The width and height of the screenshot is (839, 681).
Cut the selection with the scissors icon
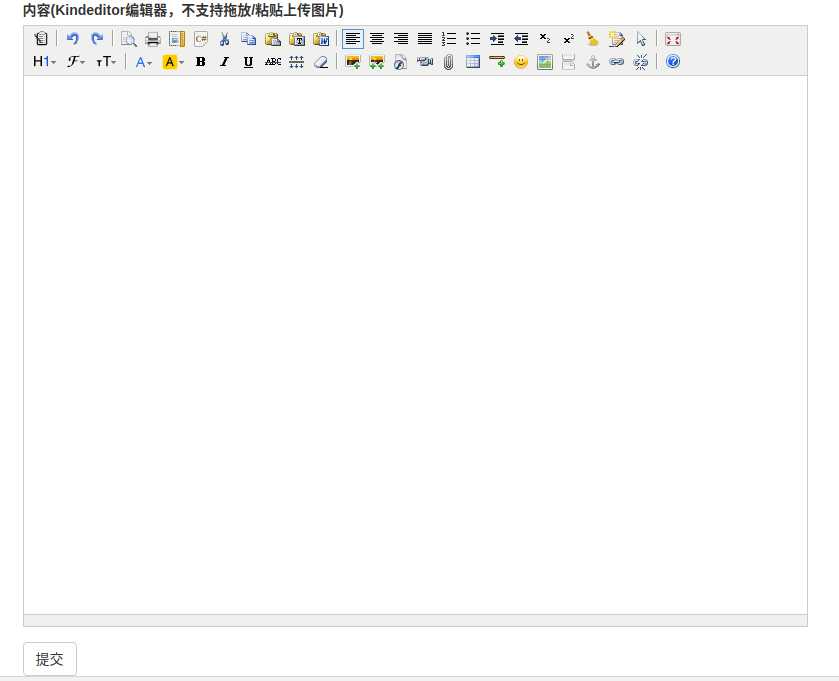[x=224, y=39]
